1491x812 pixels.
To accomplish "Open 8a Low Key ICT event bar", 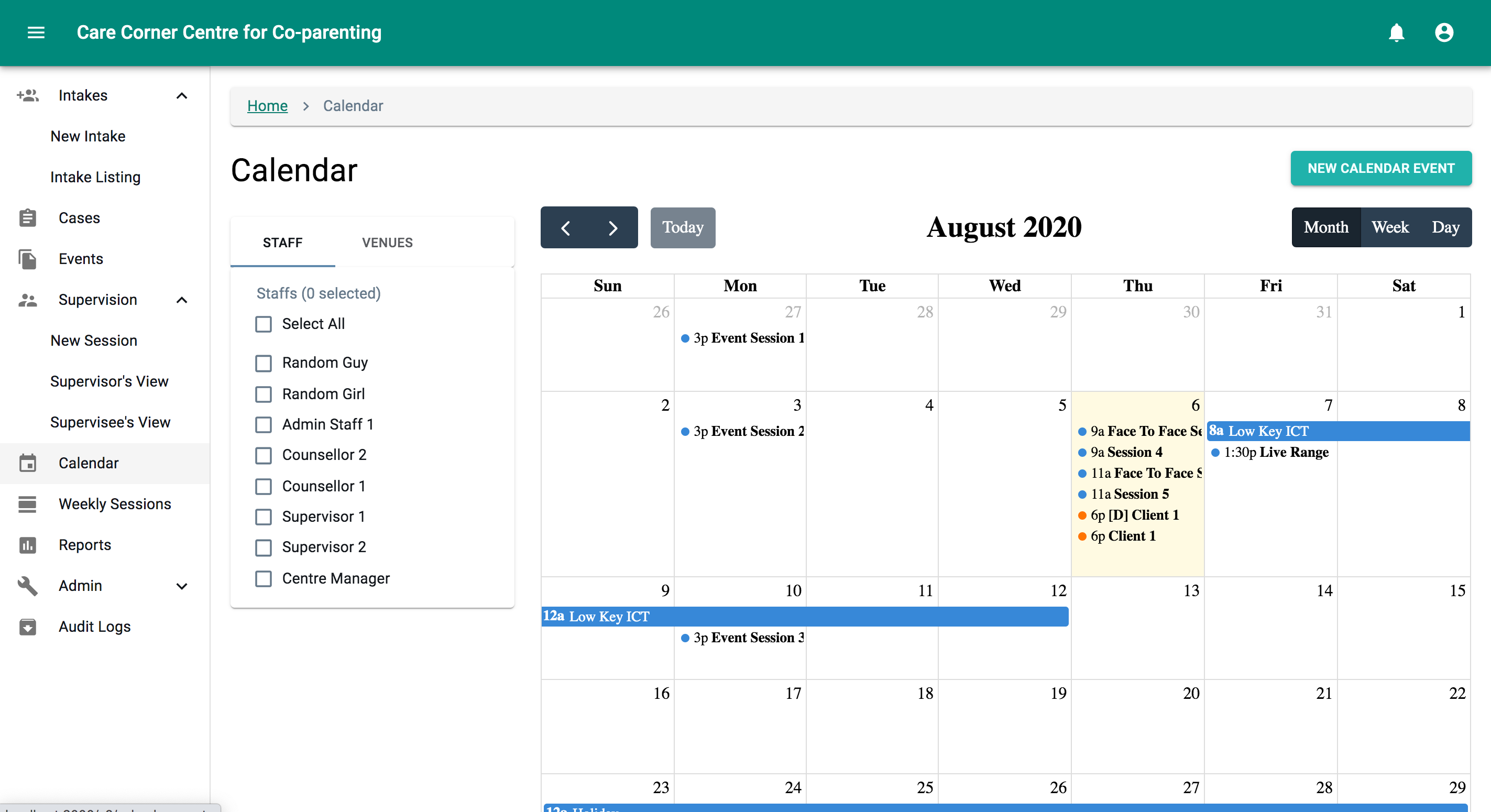I will pyautogui.click(x=1338, y=431).
